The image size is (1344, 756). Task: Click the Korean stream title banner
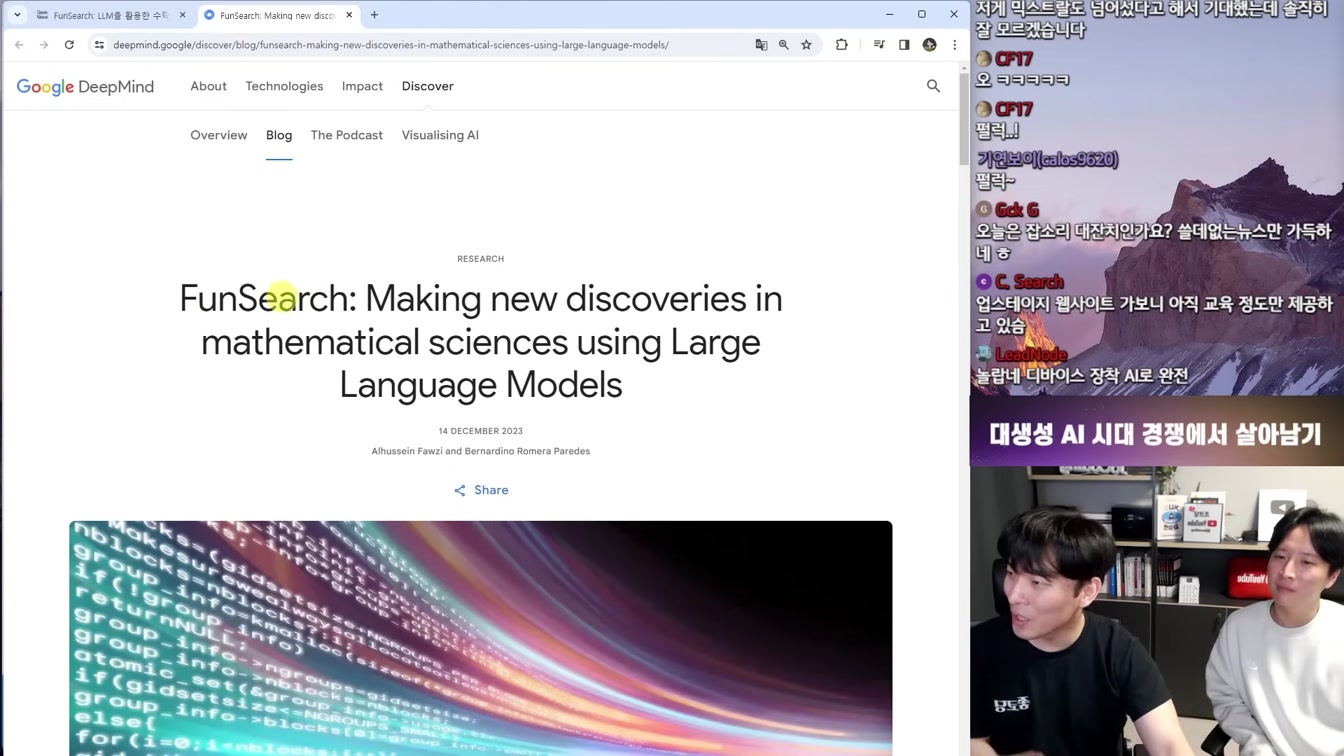(1155, 434)
